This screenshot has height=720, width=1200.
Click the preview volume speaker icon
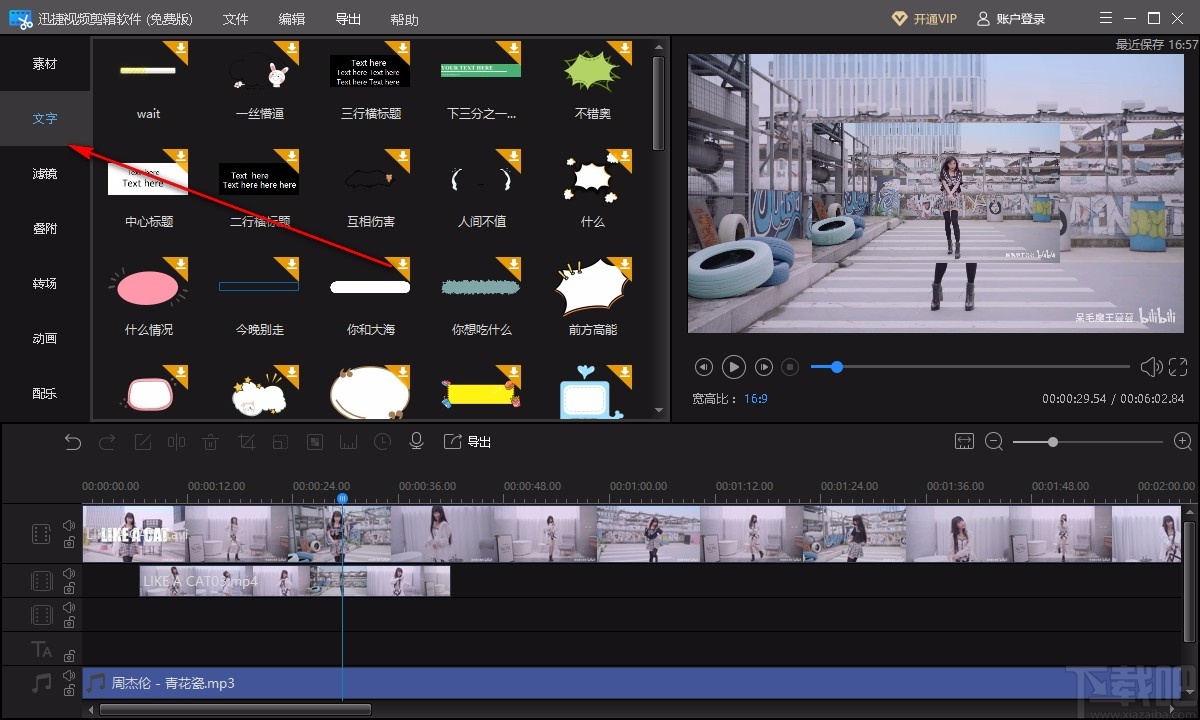[x=1151, y=367]
